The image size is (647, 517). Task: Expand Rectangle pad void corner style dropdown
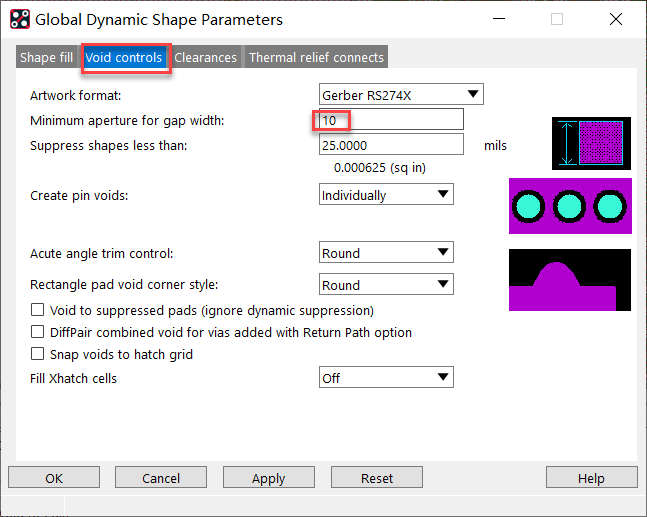(x=385, y=285)
